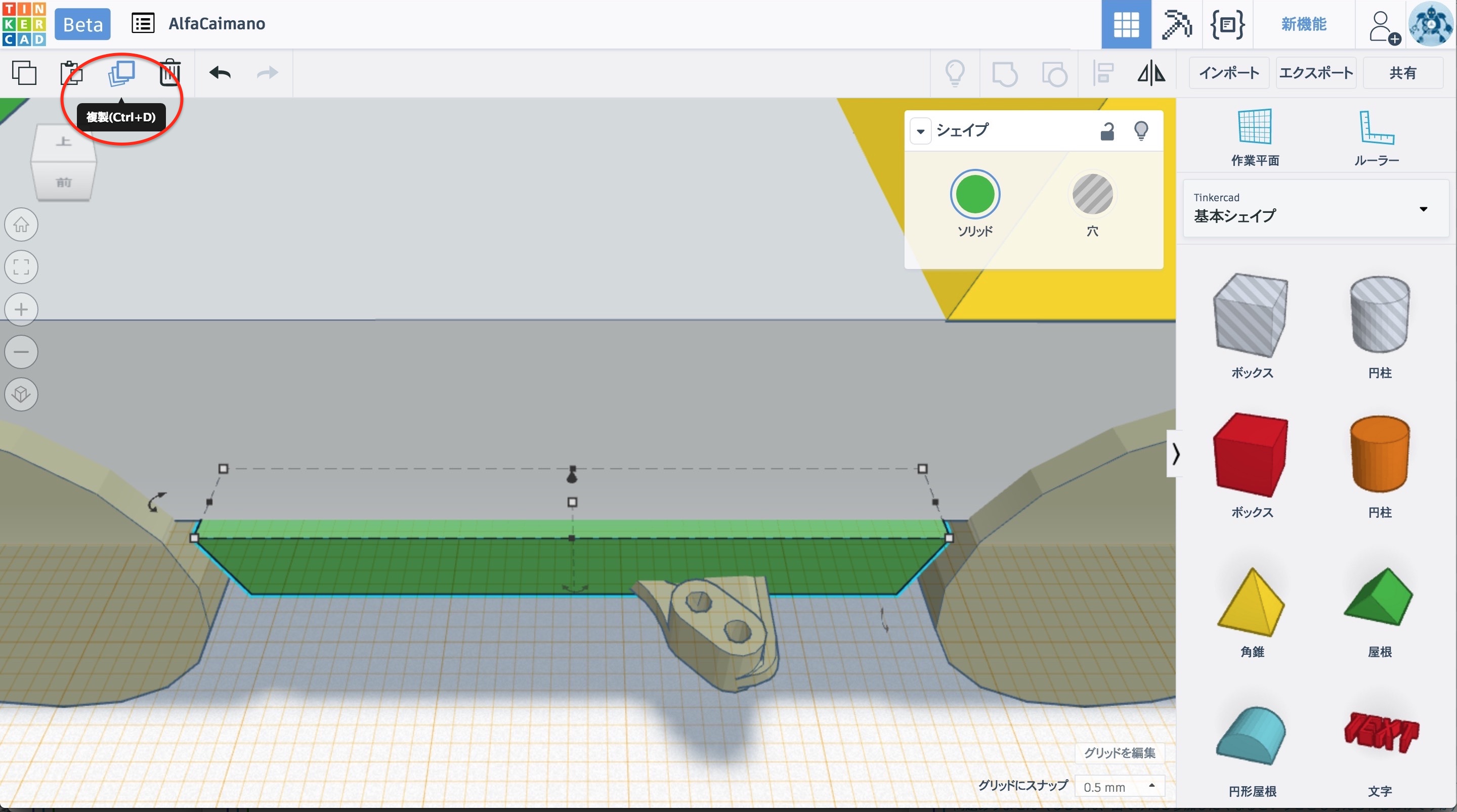This screenshot has width=1457, height=812.
Task: Click the paste clipboard icon
Action: pyautogui.click(x=71, y=73)
